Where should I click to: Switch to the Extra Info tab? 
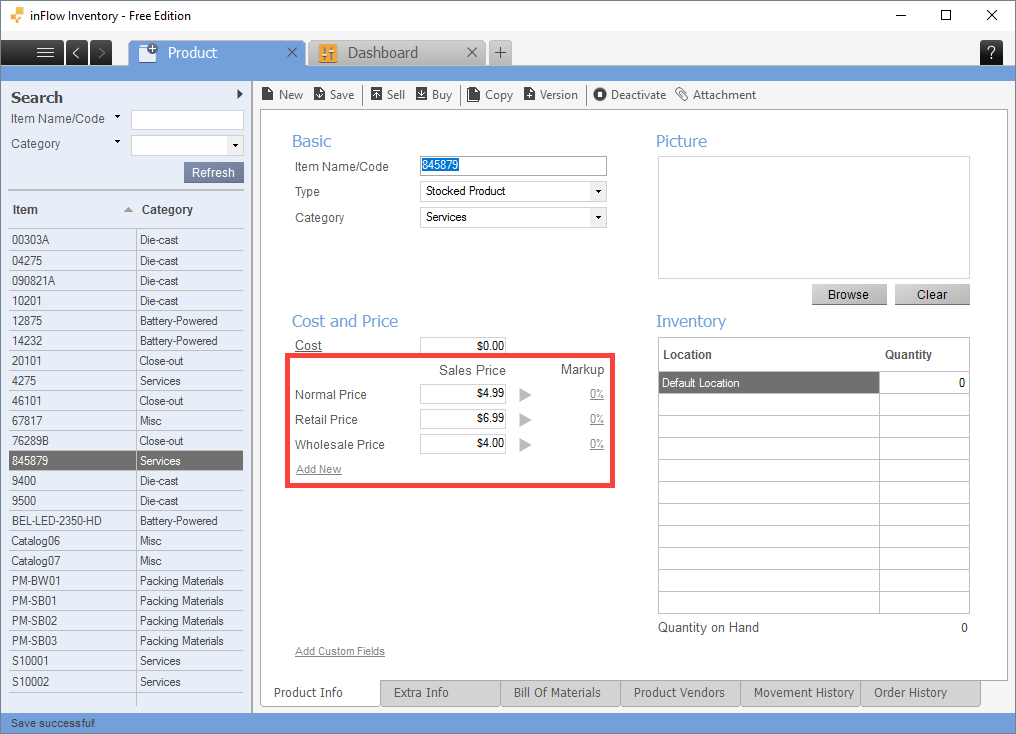[440, 693]
